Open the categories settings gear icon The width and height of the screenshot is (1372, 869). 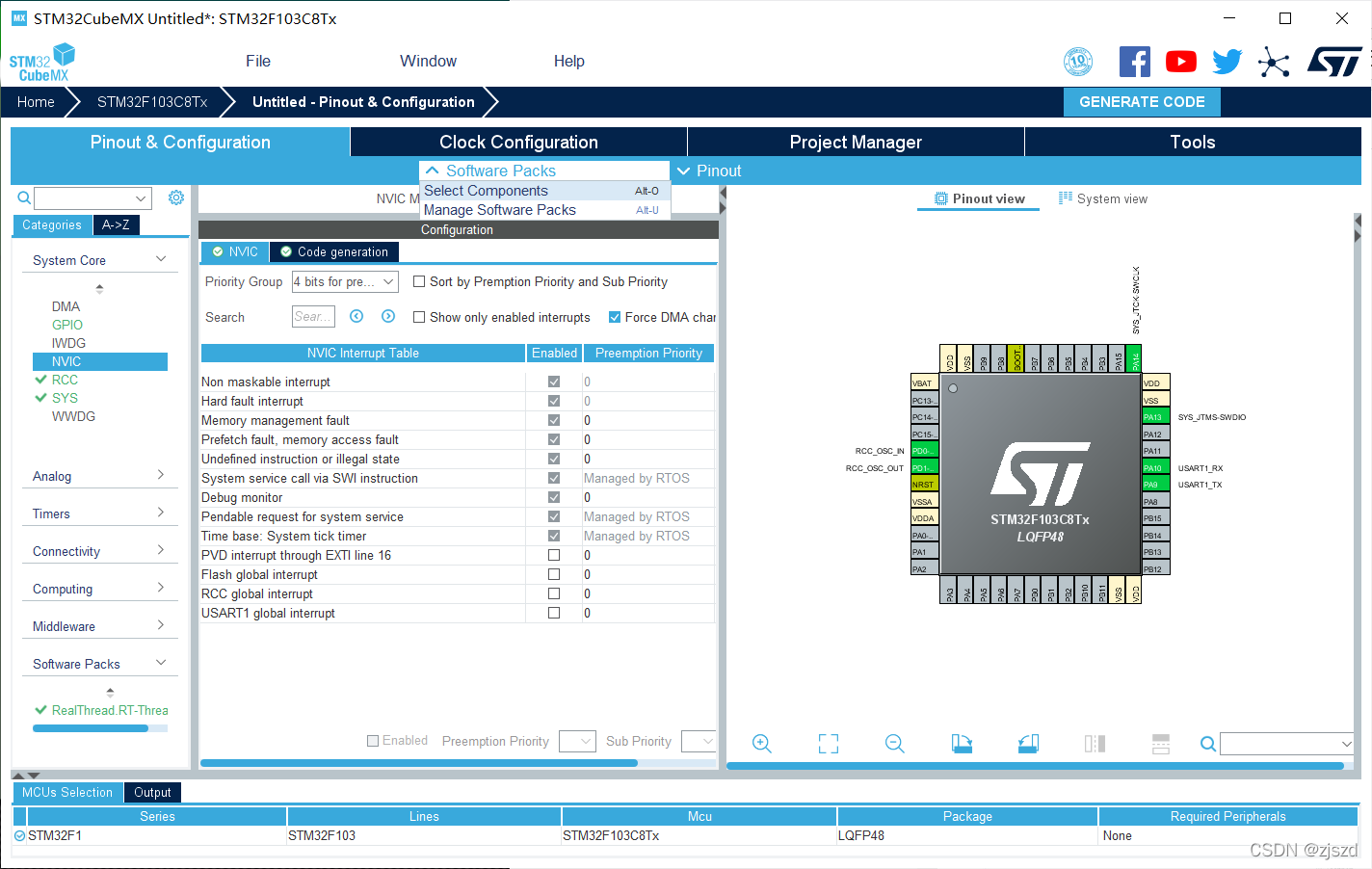tap(176, 197)
